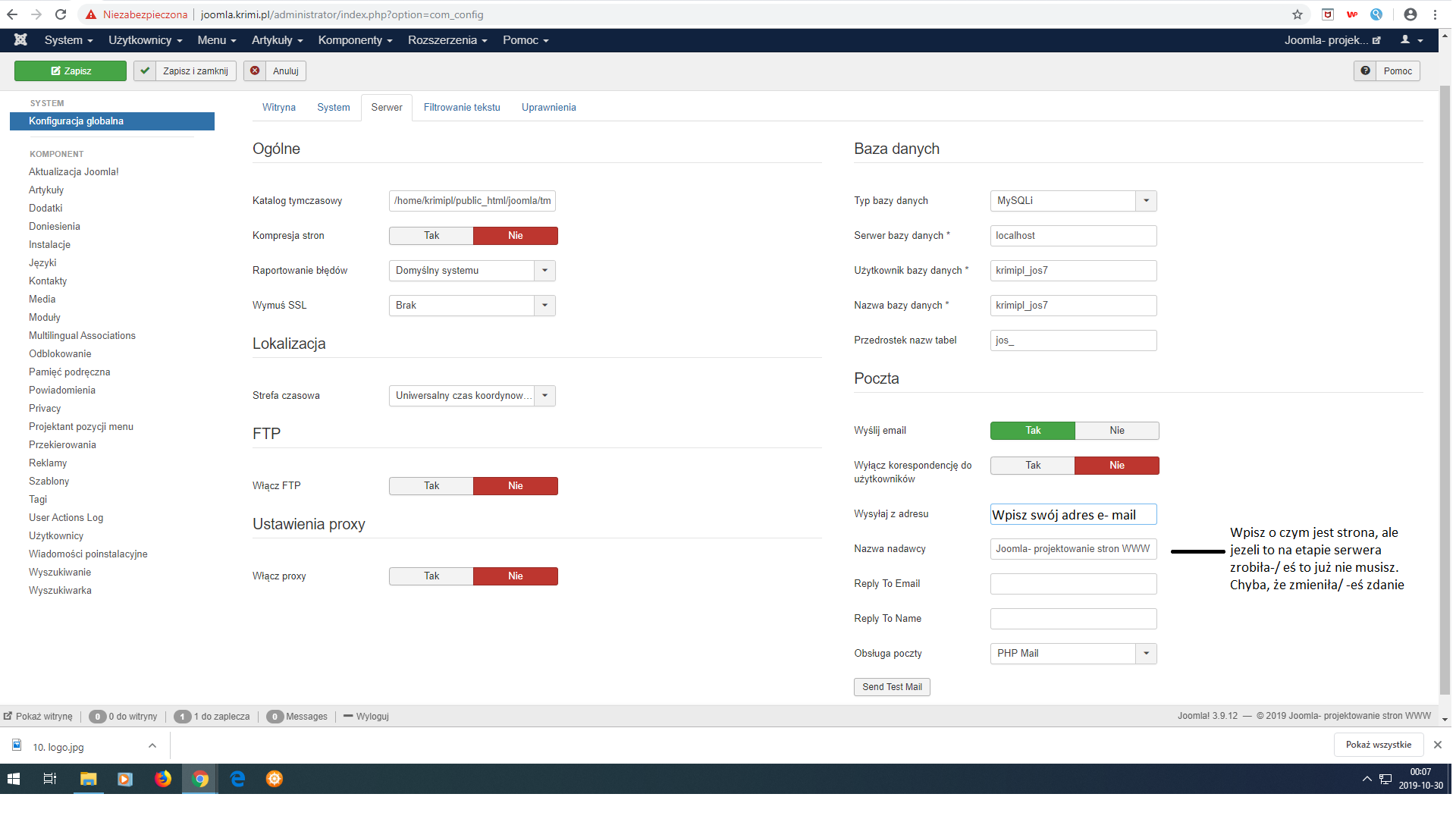Click the Send Test Mail button
Screen dimensions: 1456x819
(892, 687)
